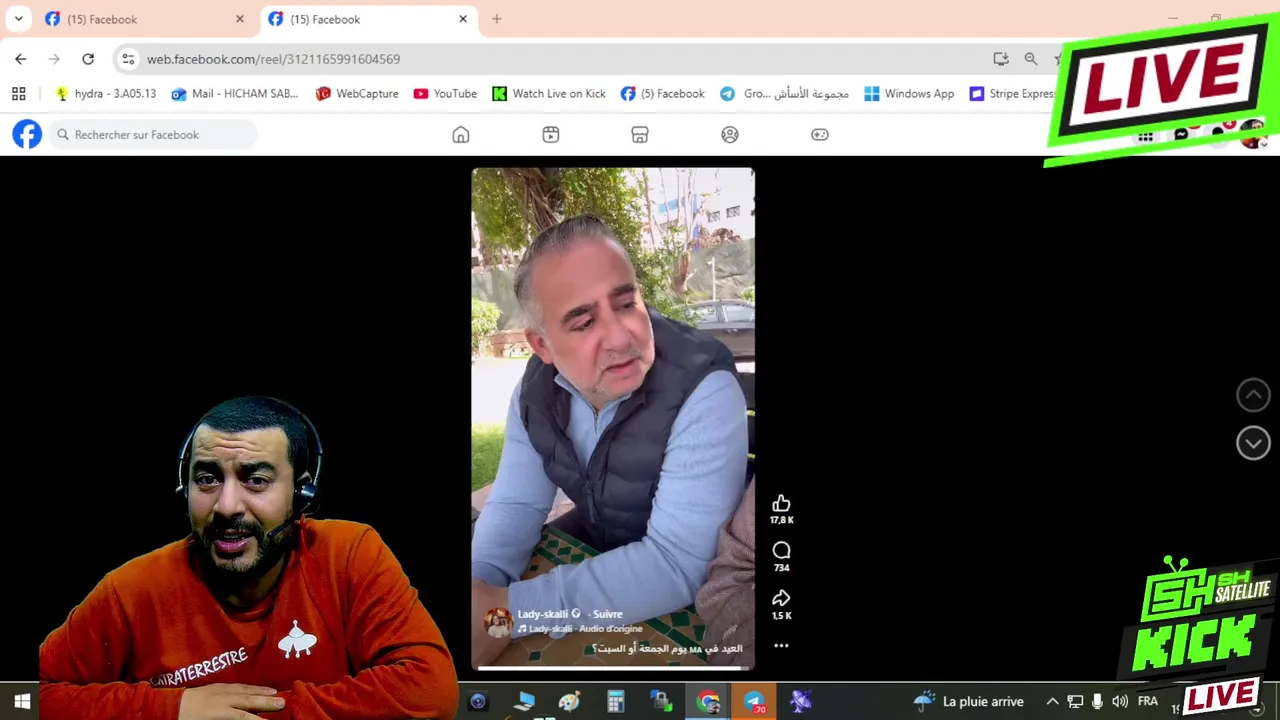This screenshot has height=720, width=1280.
Task: Open the computer icon on taskbar
Action: click(x=524, y=702)
